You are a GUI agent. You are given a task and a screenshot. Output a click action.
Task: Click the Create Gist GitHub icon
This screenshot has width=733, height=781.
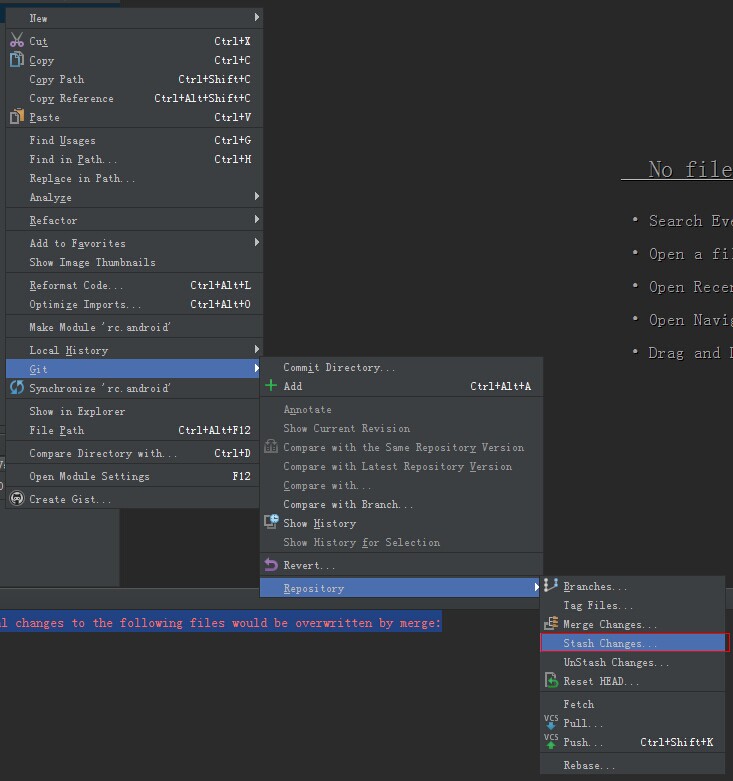[x=16, y=498]
